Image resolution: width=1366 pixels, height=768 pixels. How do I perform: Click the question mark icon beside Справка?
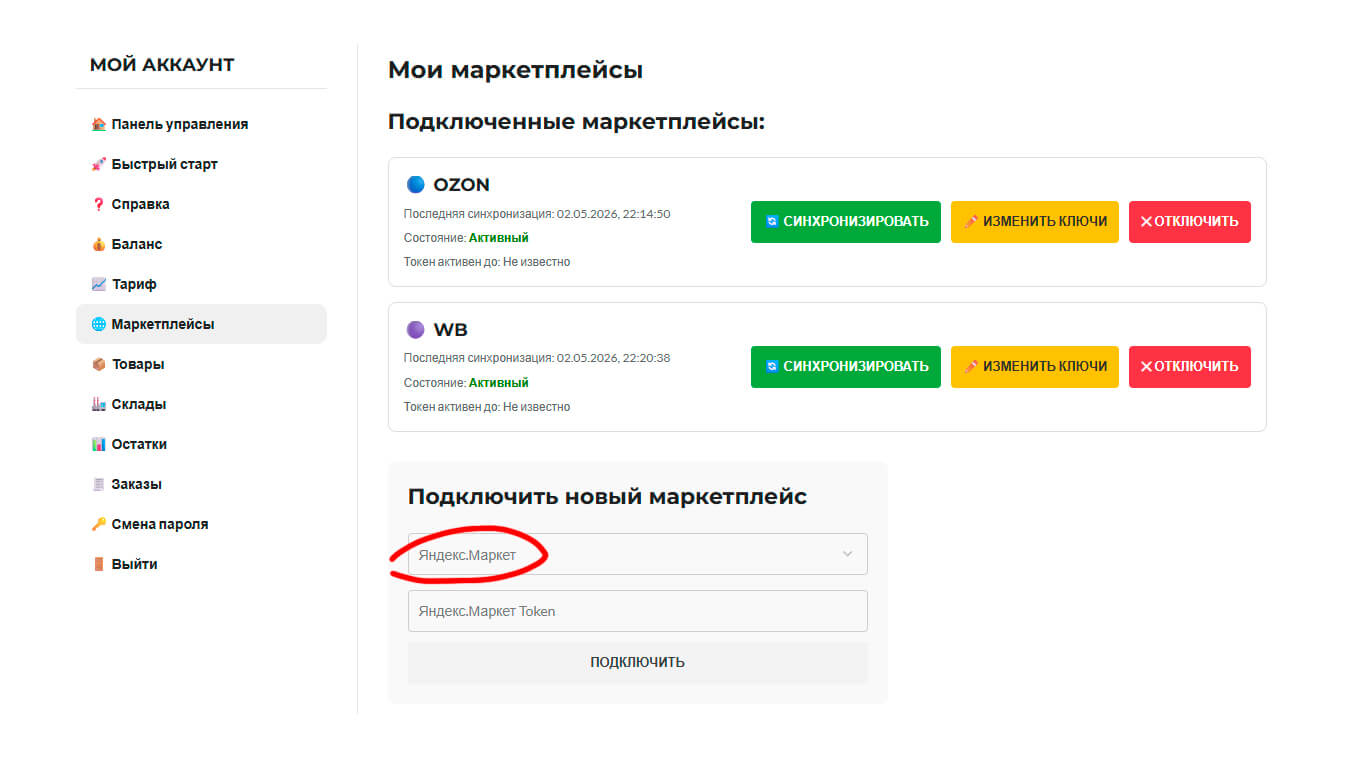point(98,204)
